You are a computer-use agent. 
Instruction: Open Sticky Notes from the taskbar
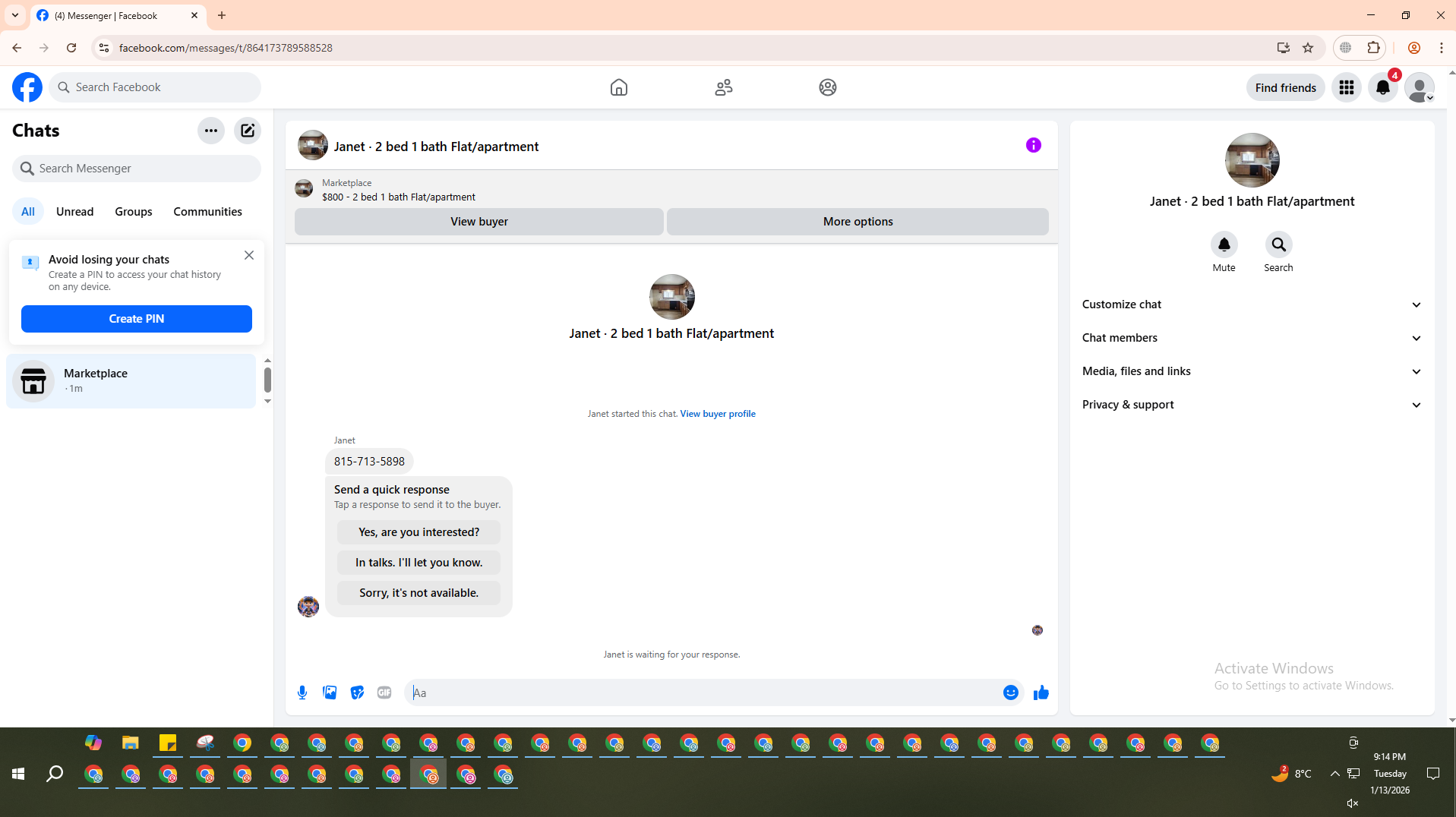click(168, 743)
